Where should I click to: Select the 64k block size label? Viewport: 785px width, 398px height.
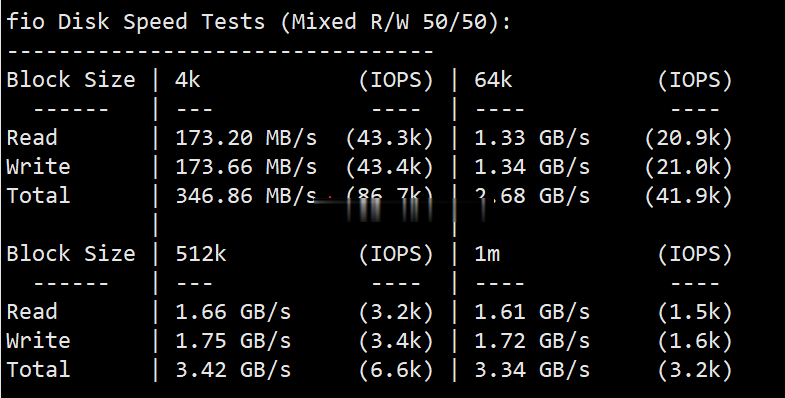[493, 80]
